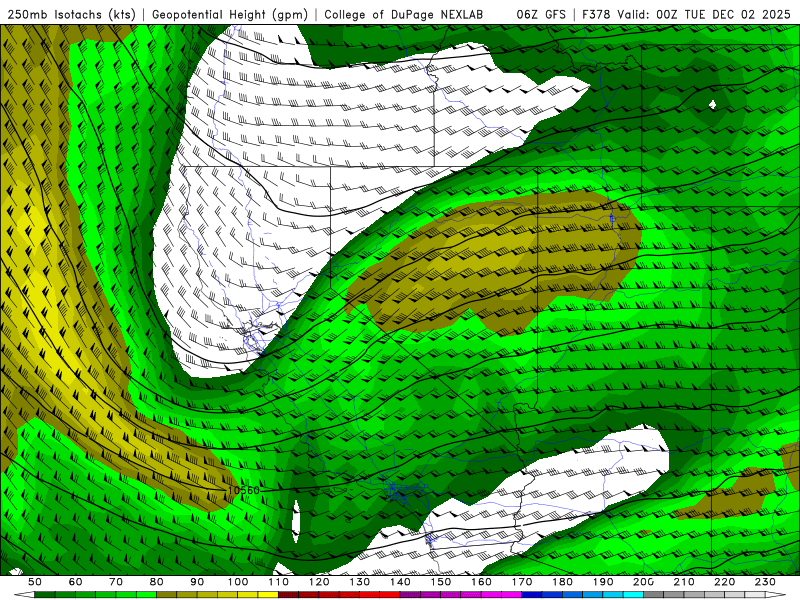Image resolution: width=800 pixels, height=600 pixels.
Task: Click the '80' color bar label
Action: 157,582
